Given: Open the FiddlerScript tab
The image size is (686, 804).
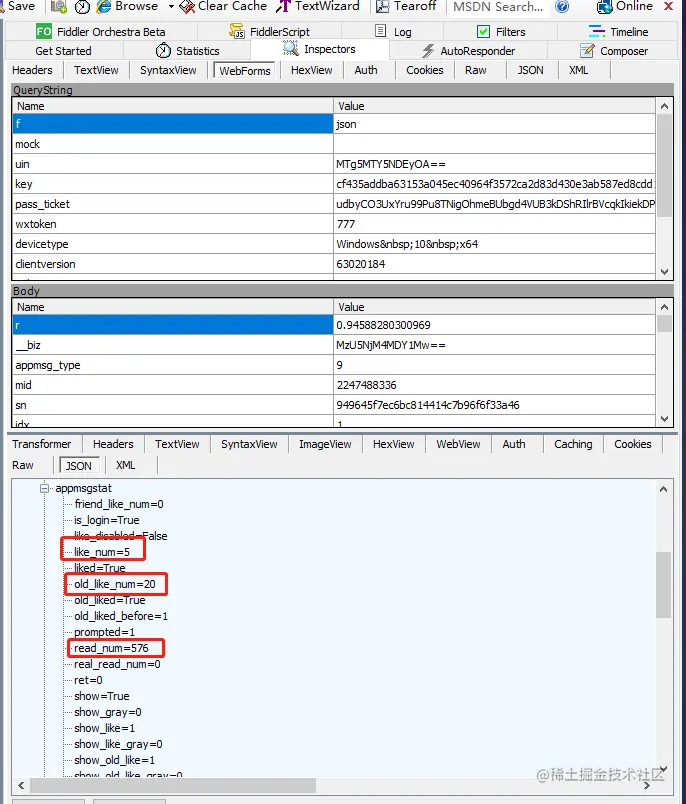Looking at the screenshot, I should pyautogui.click(x=270, y=32).
